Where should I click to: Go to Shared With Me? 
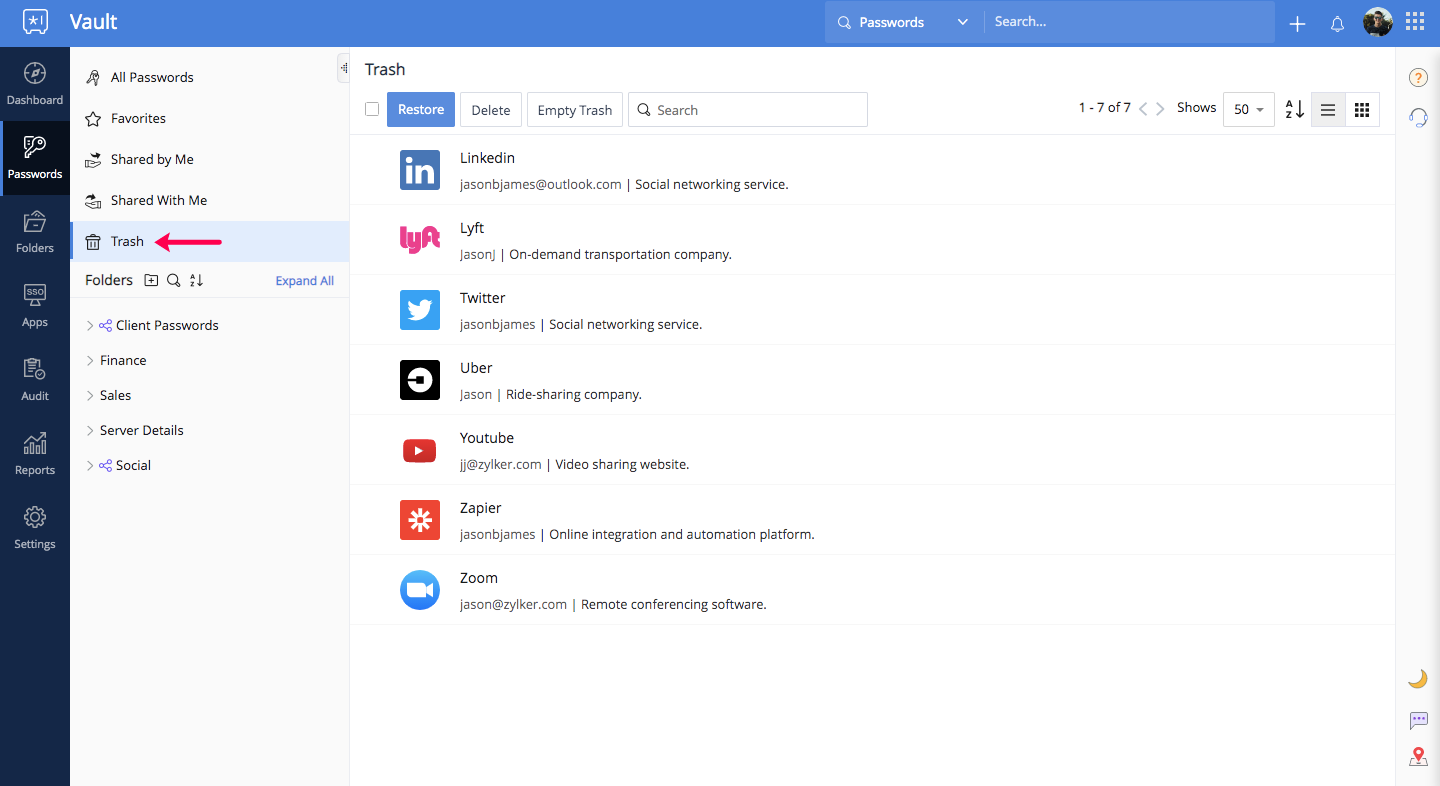[158, 200]
